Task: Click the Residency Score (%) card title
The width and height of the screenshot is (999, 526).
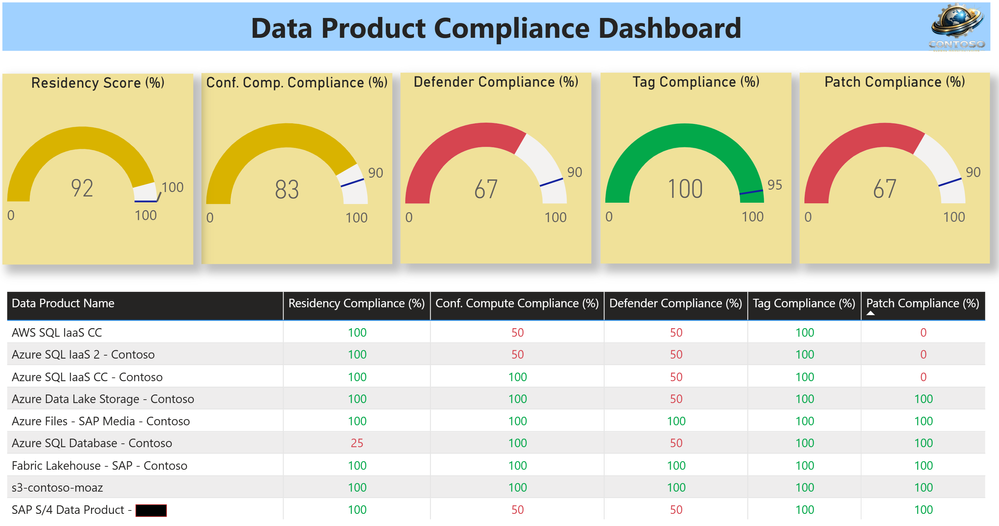Action: click(98, 83)
